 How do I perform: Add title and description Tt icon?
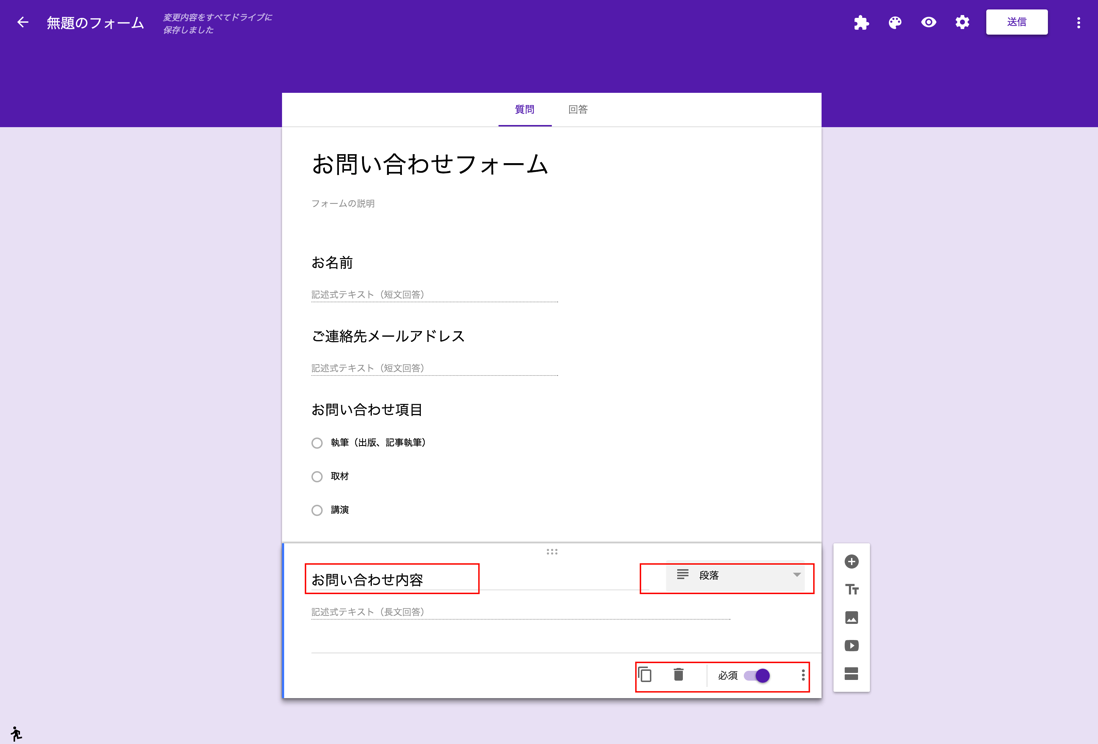(x=852, y=590)
